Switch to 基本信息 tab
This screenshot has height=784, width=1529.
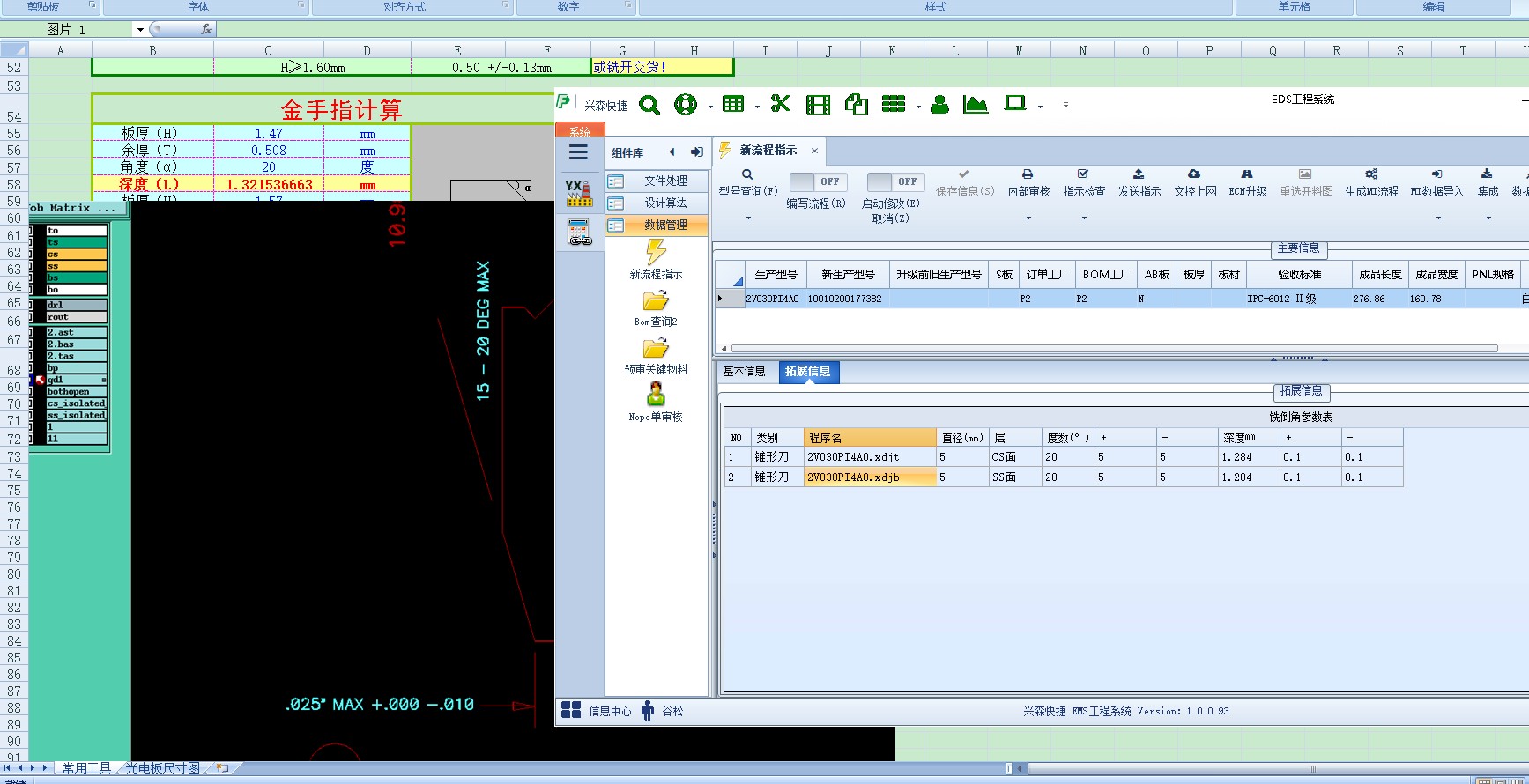coord(744,372)
